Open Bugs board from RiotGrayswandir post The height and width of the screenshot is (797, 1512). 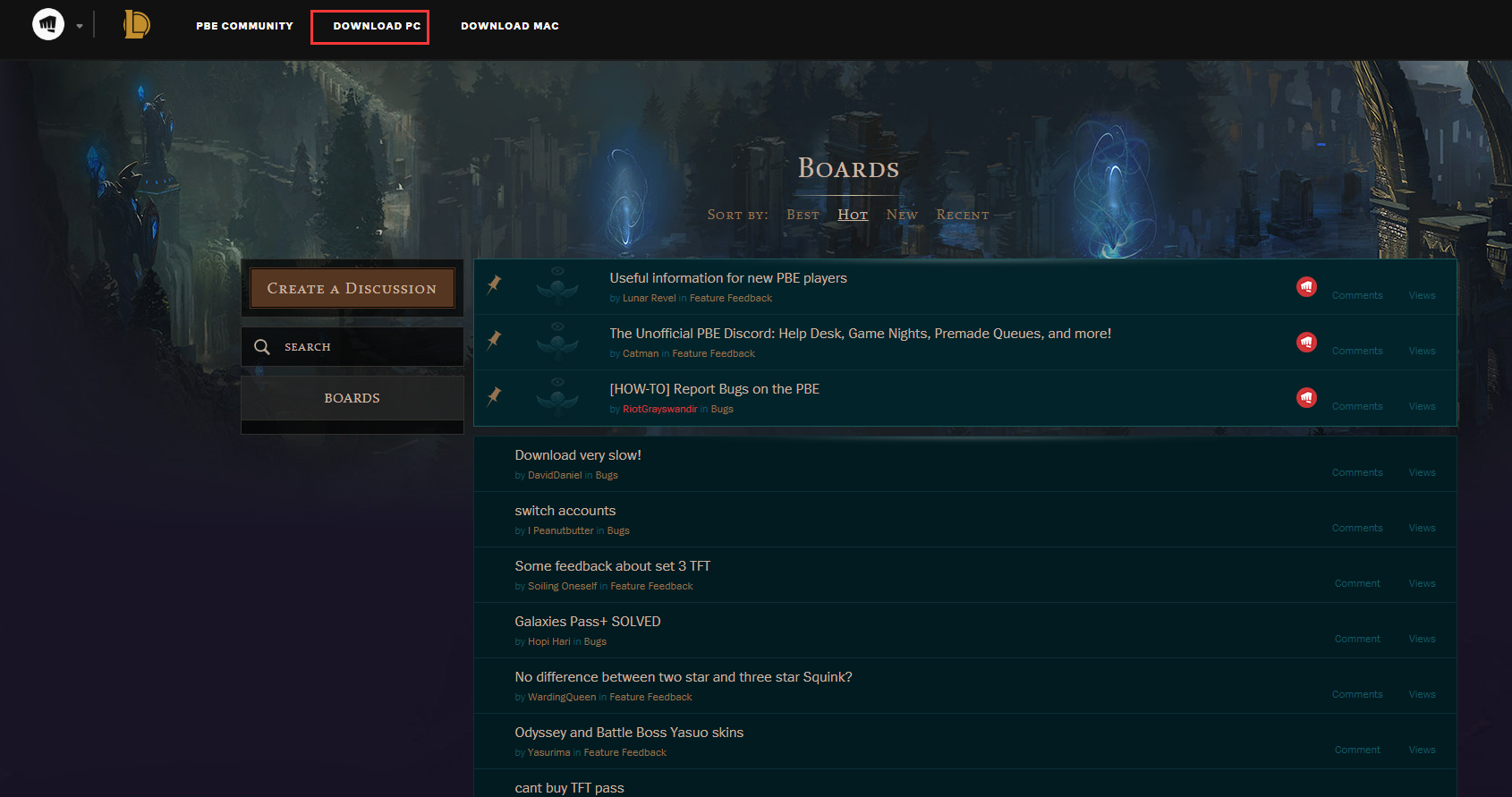(722, 409)
